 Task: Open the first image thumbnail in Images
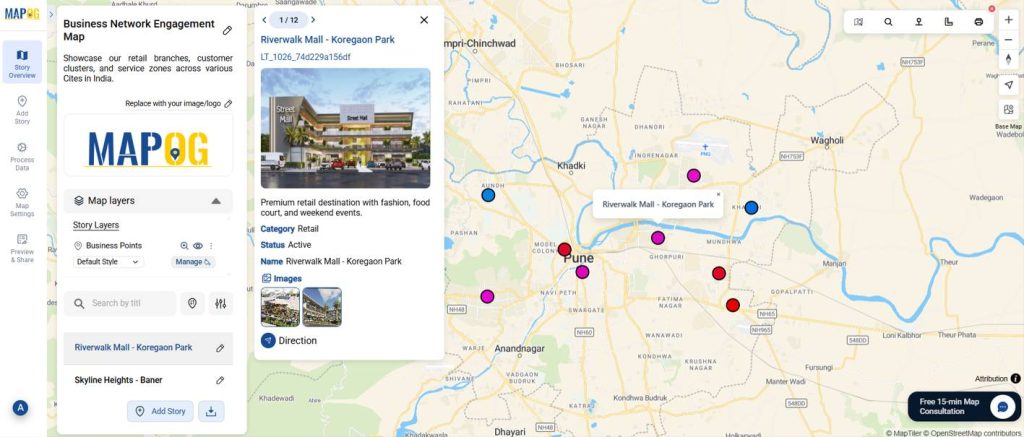(x=280, y=307)
